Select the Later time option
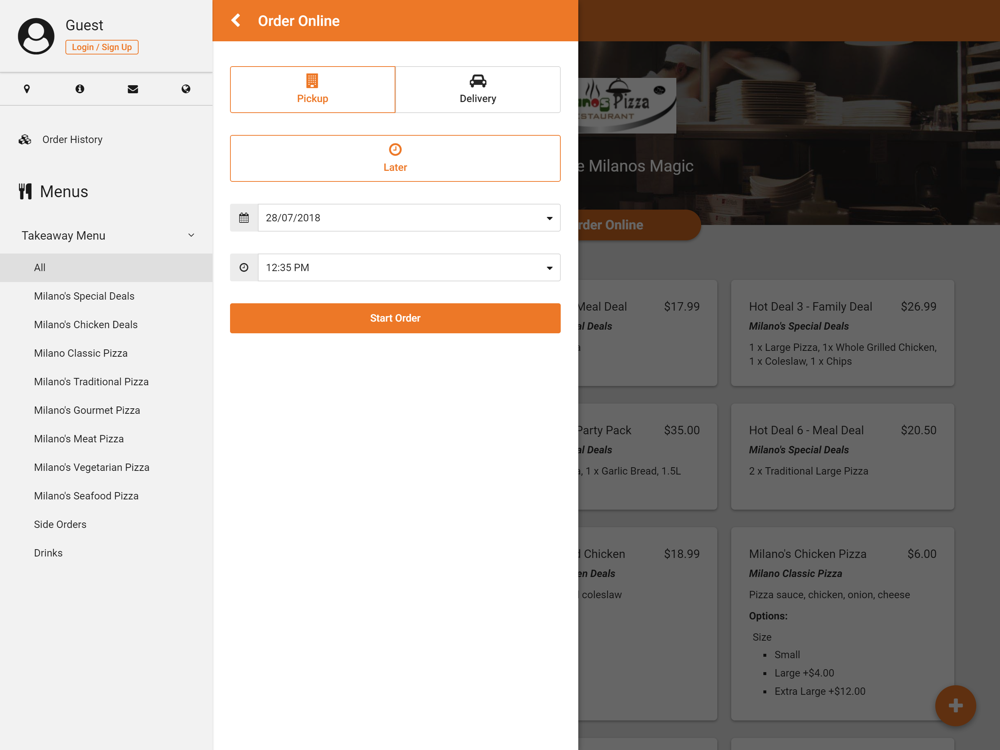Viewport: 1000px width, 750px height. [x=395, y=158]
